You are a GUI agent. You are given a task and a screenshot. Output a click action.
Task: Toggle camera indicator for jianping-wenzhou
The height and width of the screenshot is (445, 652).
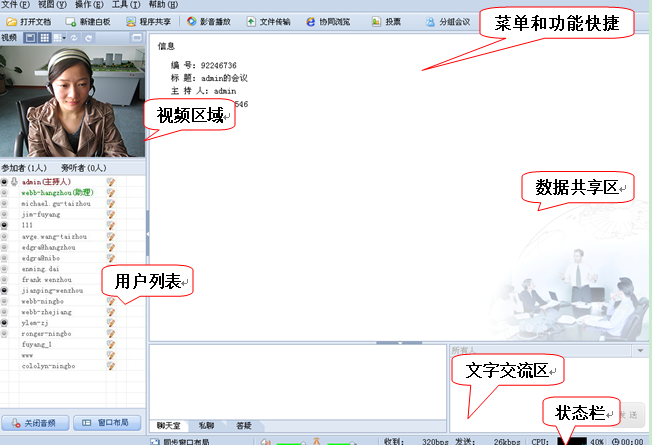[5, 290]
